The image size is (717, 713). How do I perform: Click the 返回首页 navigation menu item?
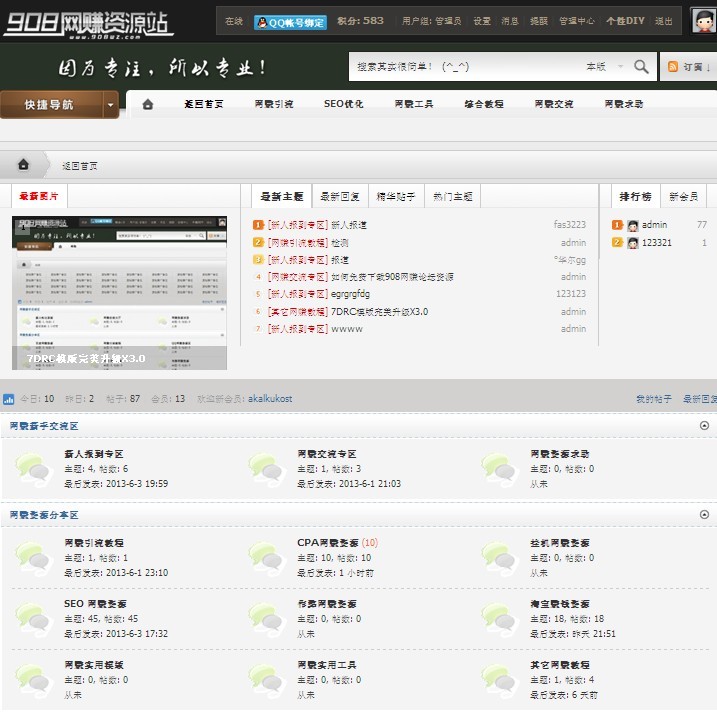point(203,104)
